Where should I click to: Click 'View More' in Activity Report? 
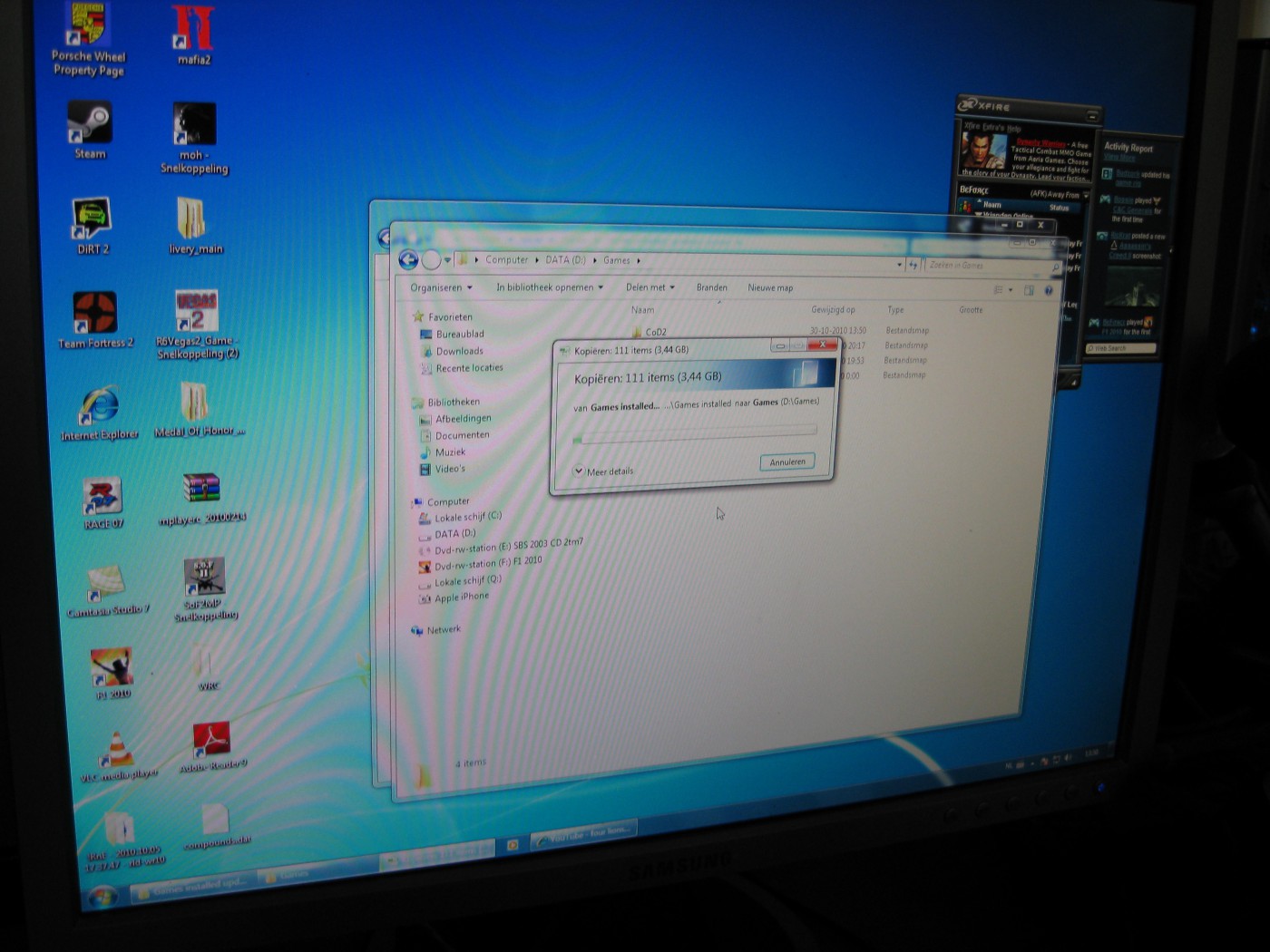tap(1119, 158)
